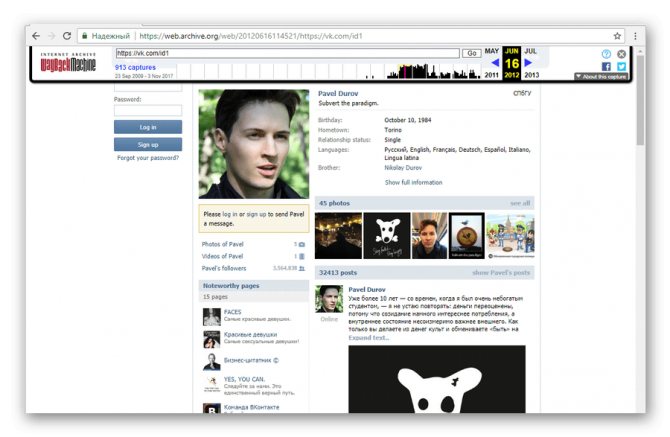This screenshot has height=437, width=670.
Task: Open the Wayback help question mark icon
Action: [x=606, y=54]
